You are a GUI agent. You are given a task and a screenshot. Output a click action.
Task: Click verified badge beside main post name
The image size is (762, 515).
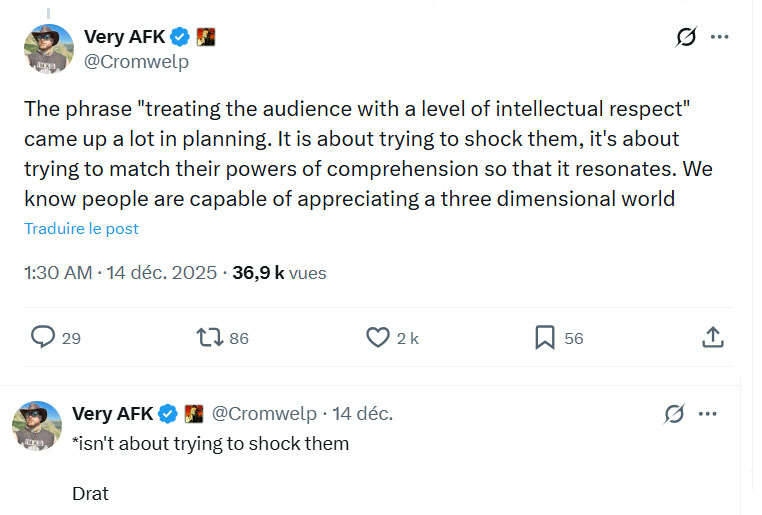tap(179, 37)
